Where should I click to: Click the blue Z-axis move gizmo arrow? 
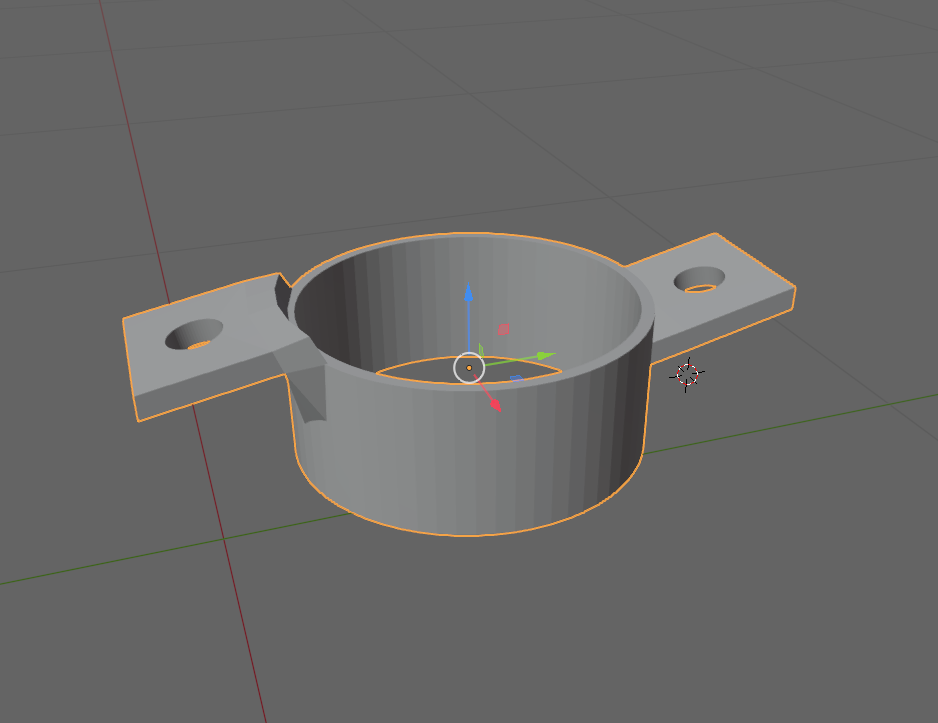click(468, 293)
